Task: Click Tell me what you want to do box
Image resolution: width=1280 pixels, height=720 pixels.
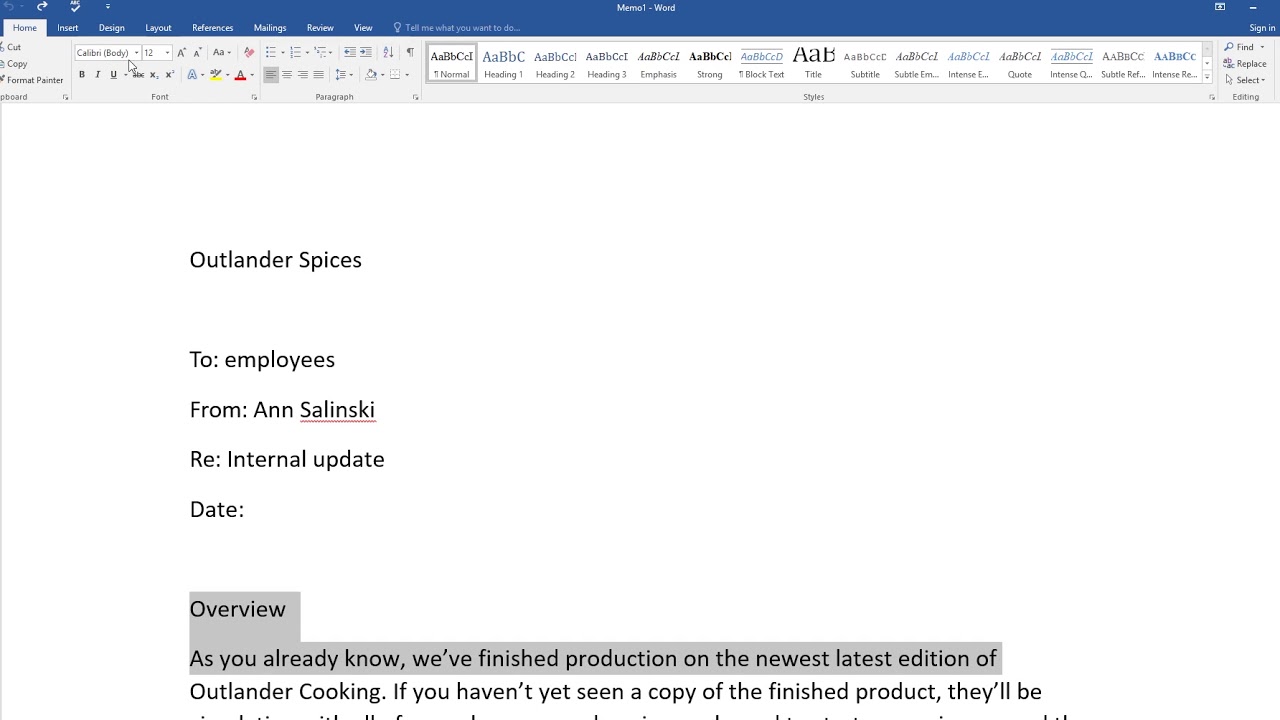Action: point(457,28)
